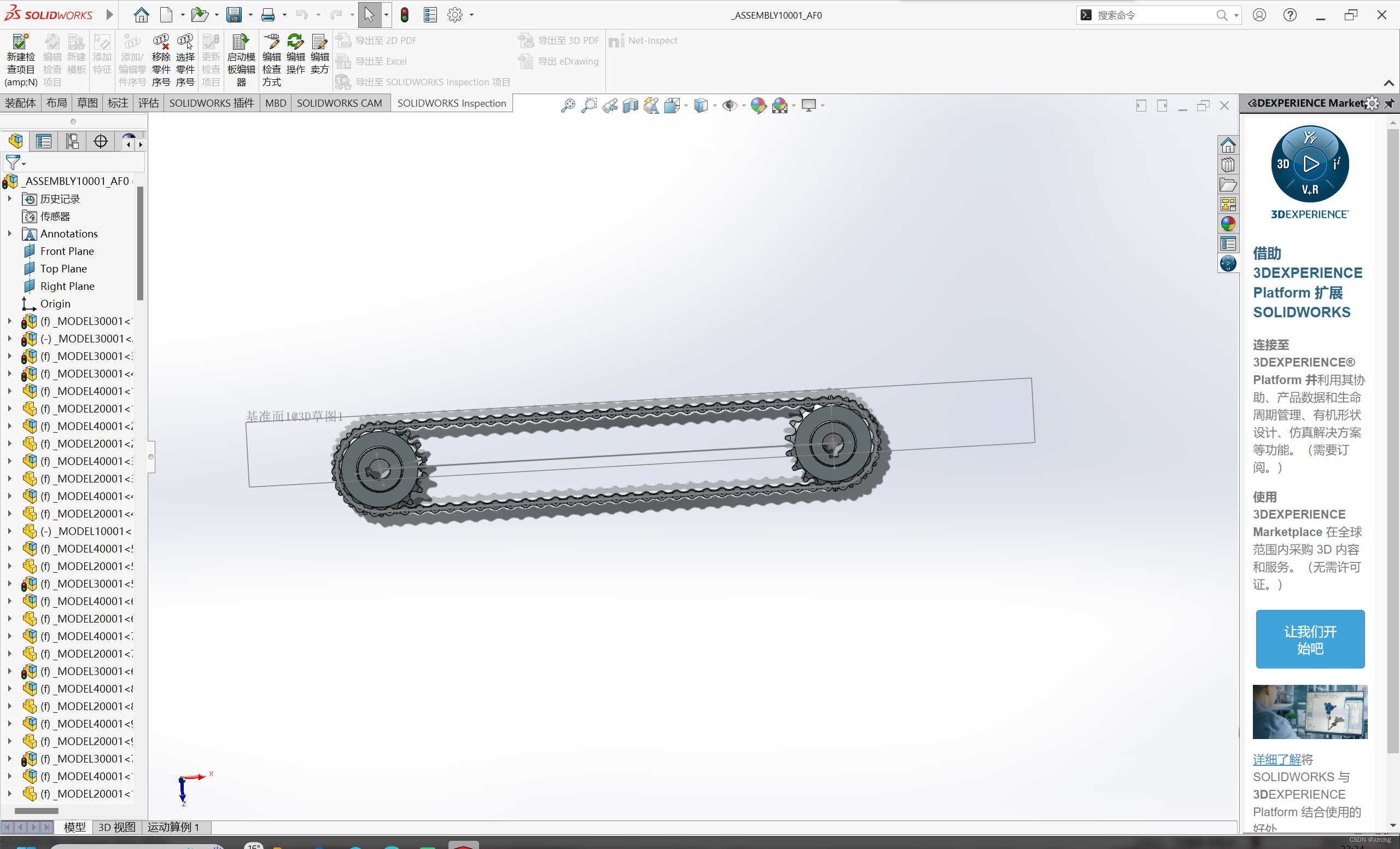1400x849 pixels.
Task: Pin the 3DEXPERIENCE Marketplace panel
Action: (x=1389, y=103)
